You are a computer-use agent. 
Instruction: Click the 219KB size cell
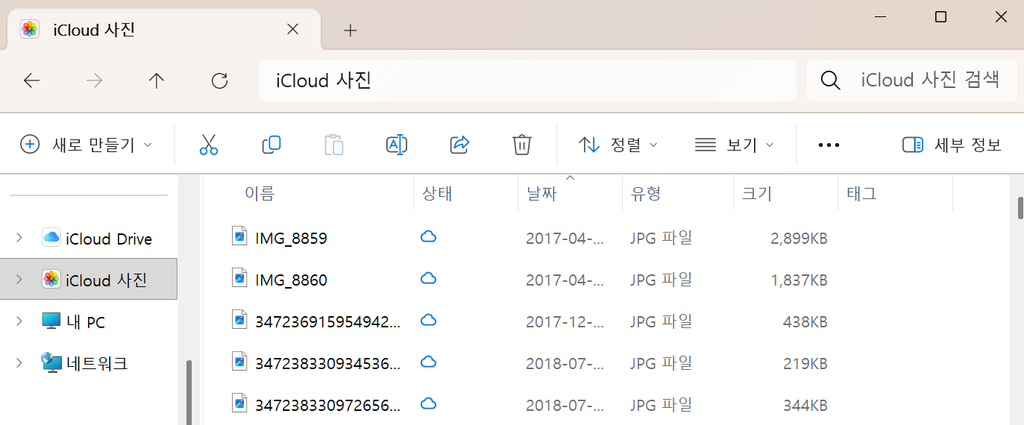click(x=805, y=363)
